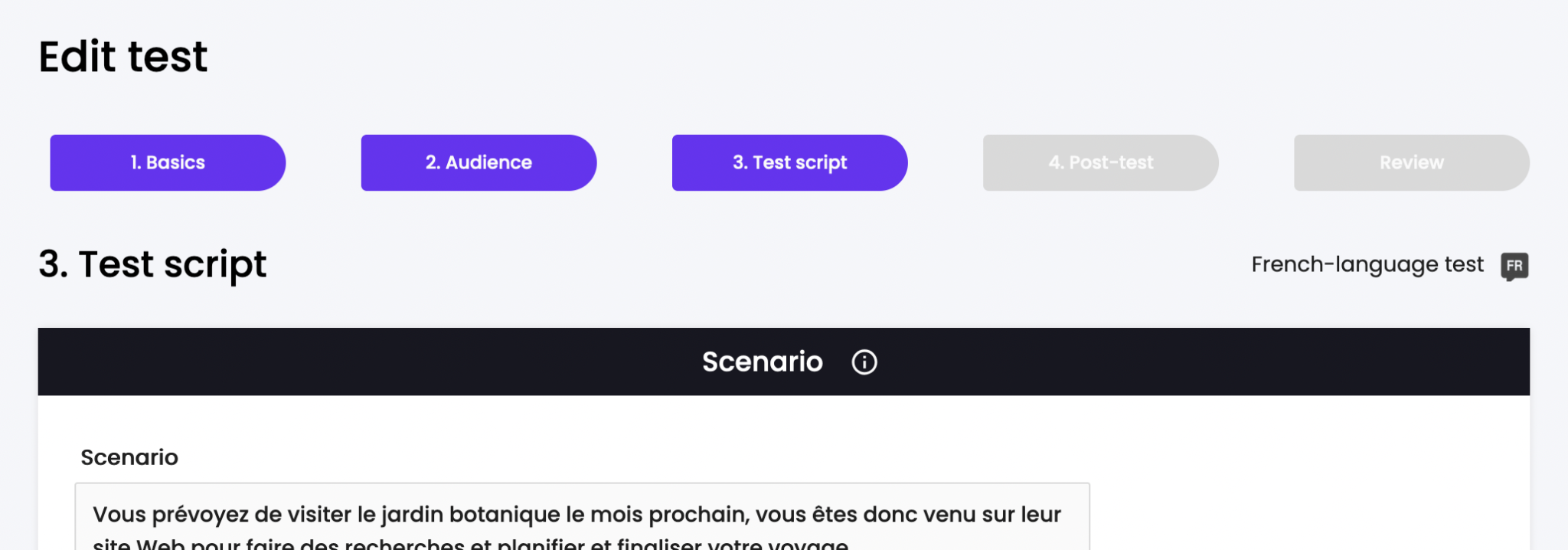Click the French-language test label

tap(1367, 264)
